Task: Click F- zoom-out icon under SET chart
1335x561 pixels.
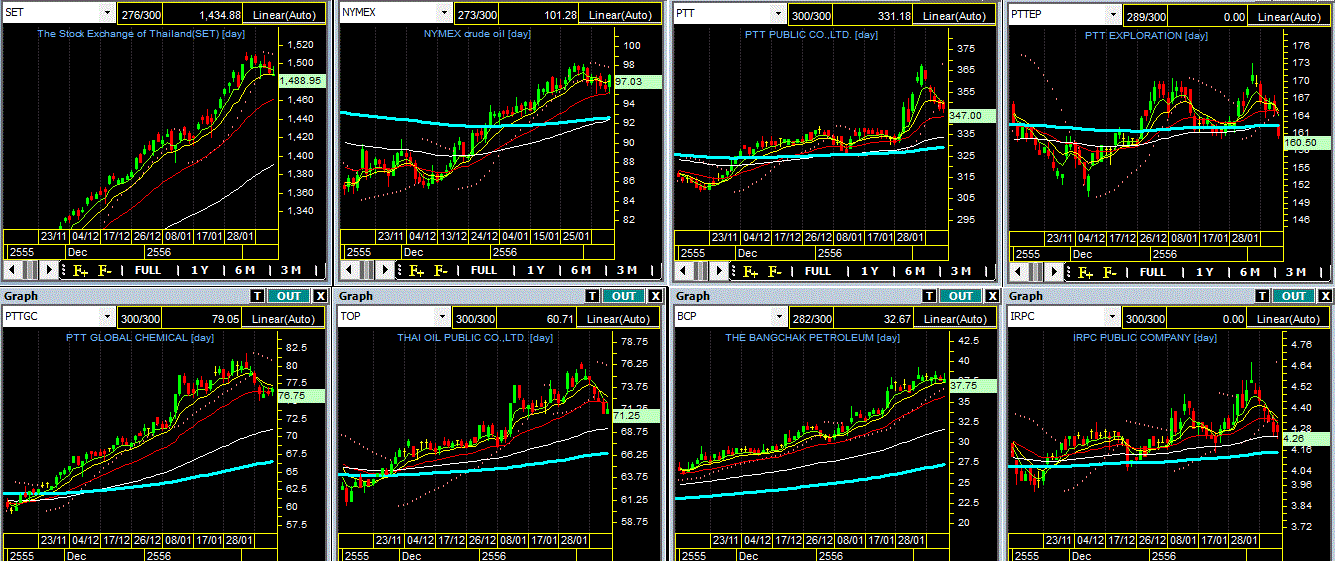Action: pyautogui.click(x=104, y=270)
